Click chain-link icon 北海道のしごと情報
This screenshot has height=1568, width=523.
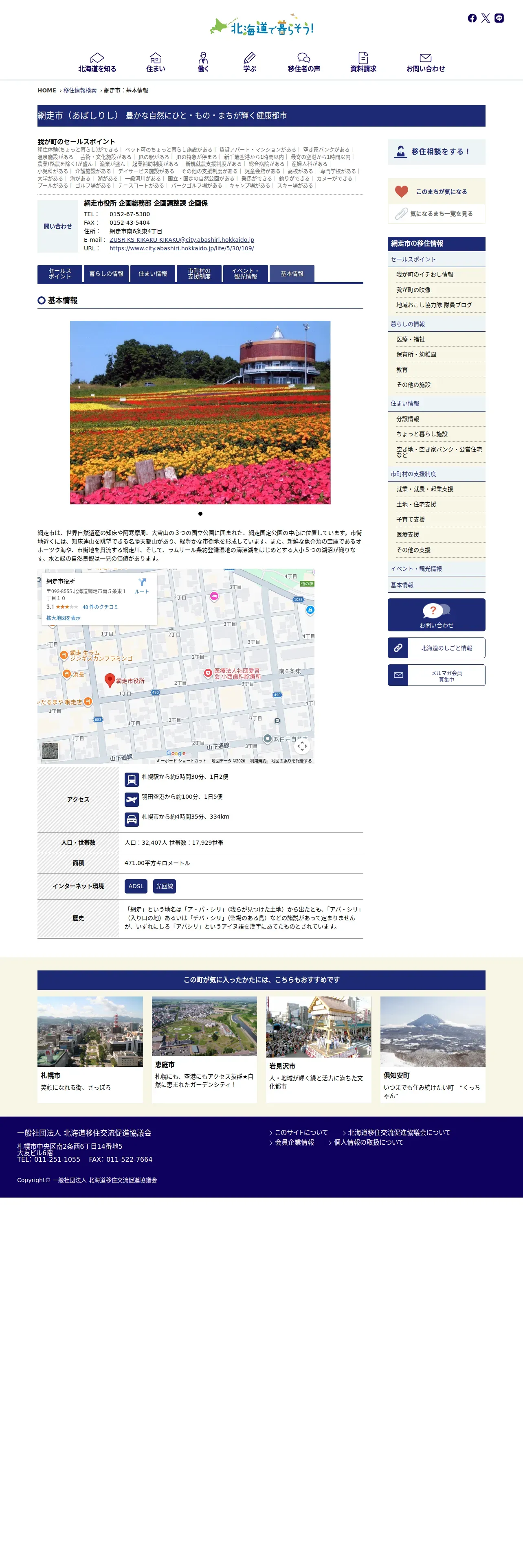pyautogui.click(x=437, y=648)
